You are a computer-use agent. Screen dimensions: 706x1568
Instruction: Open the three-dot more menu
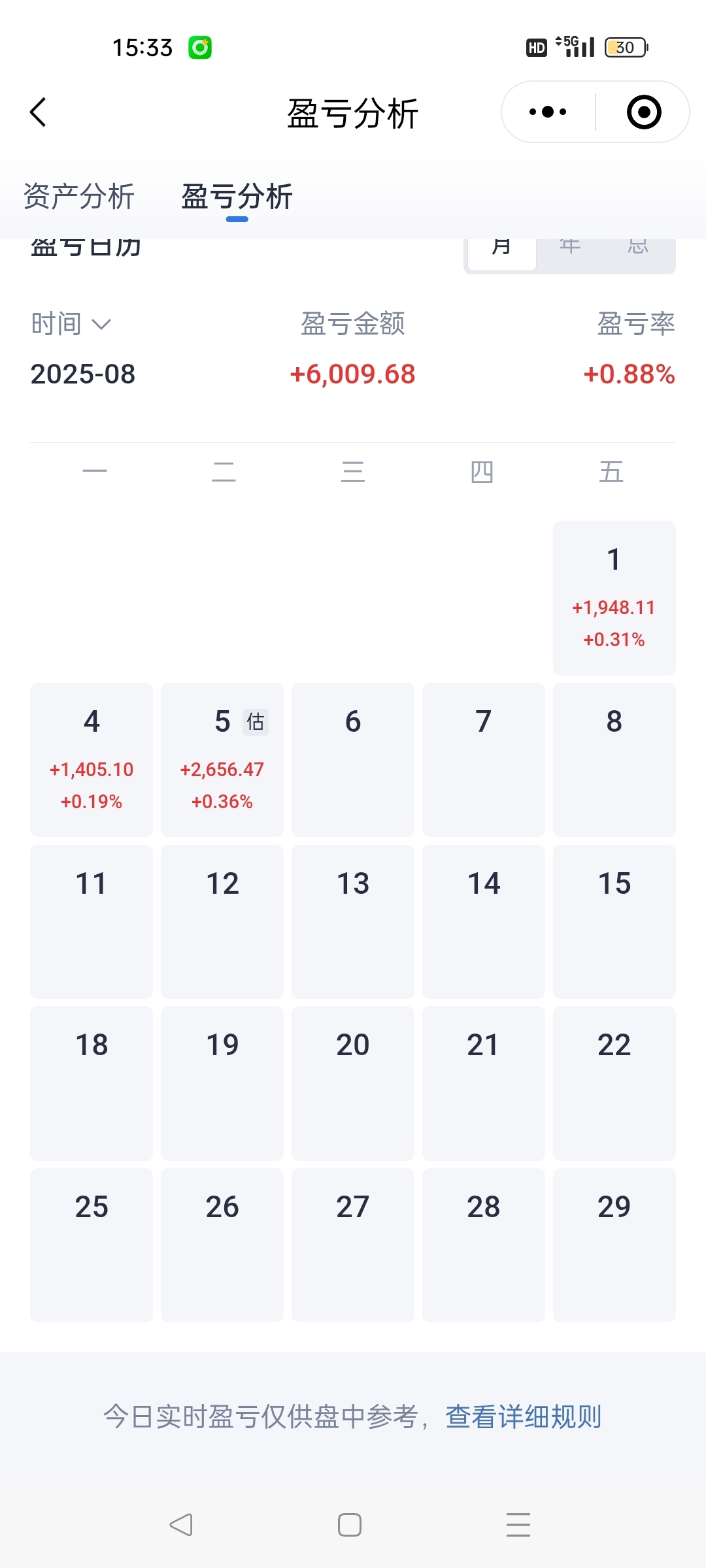pos(548,112)
